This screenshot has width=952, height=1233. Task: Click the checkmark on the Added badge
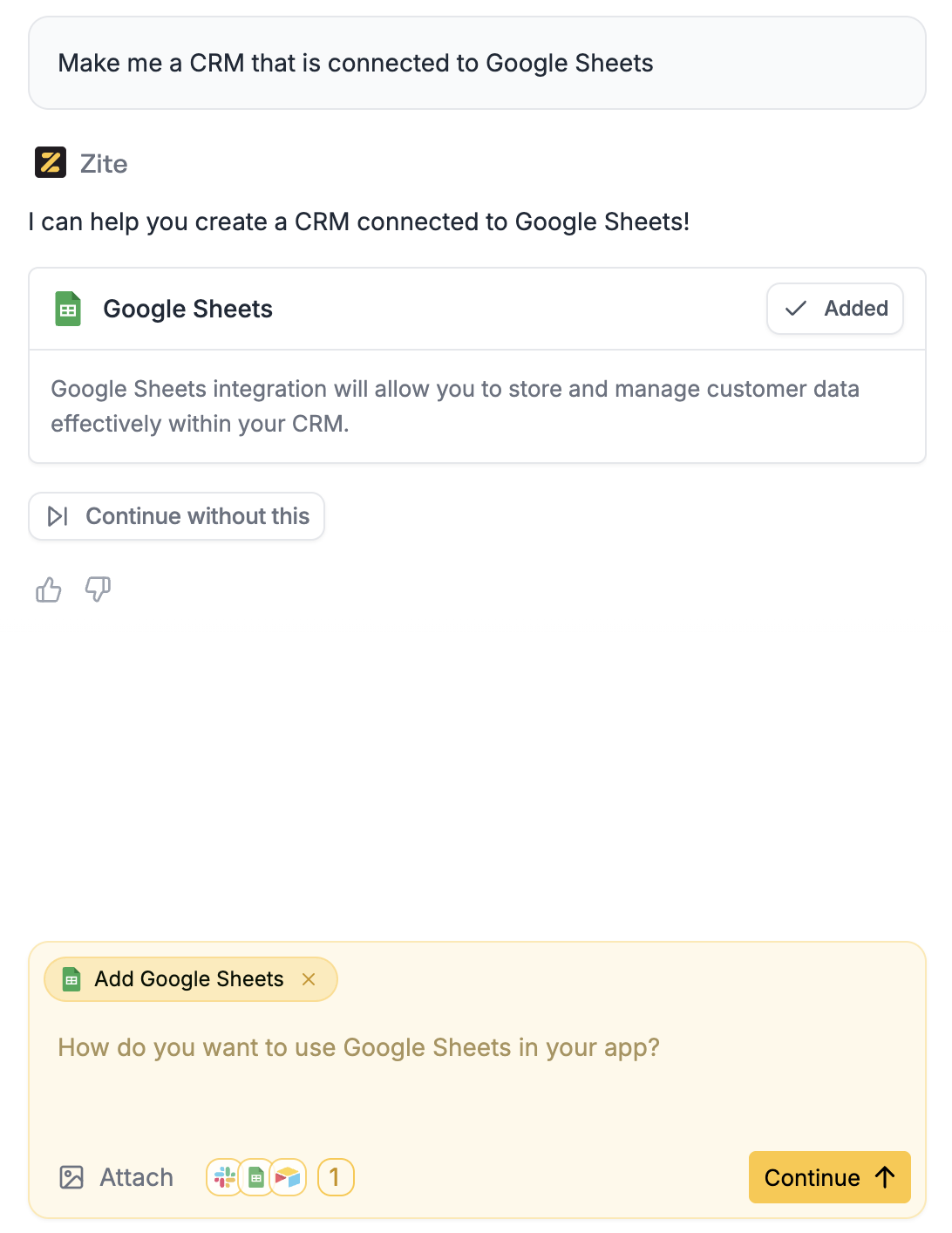coord(796,308)
